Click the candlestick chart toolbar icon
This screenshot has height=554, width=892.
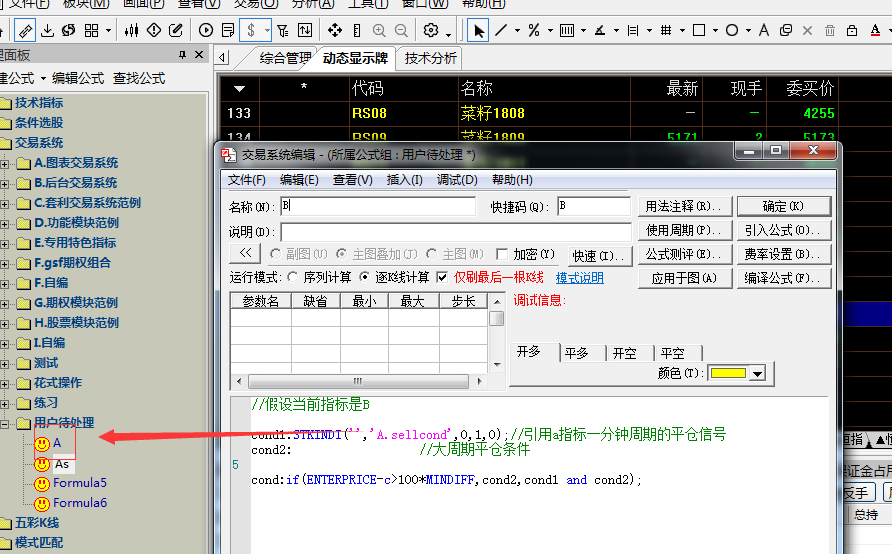coord(131,30)
